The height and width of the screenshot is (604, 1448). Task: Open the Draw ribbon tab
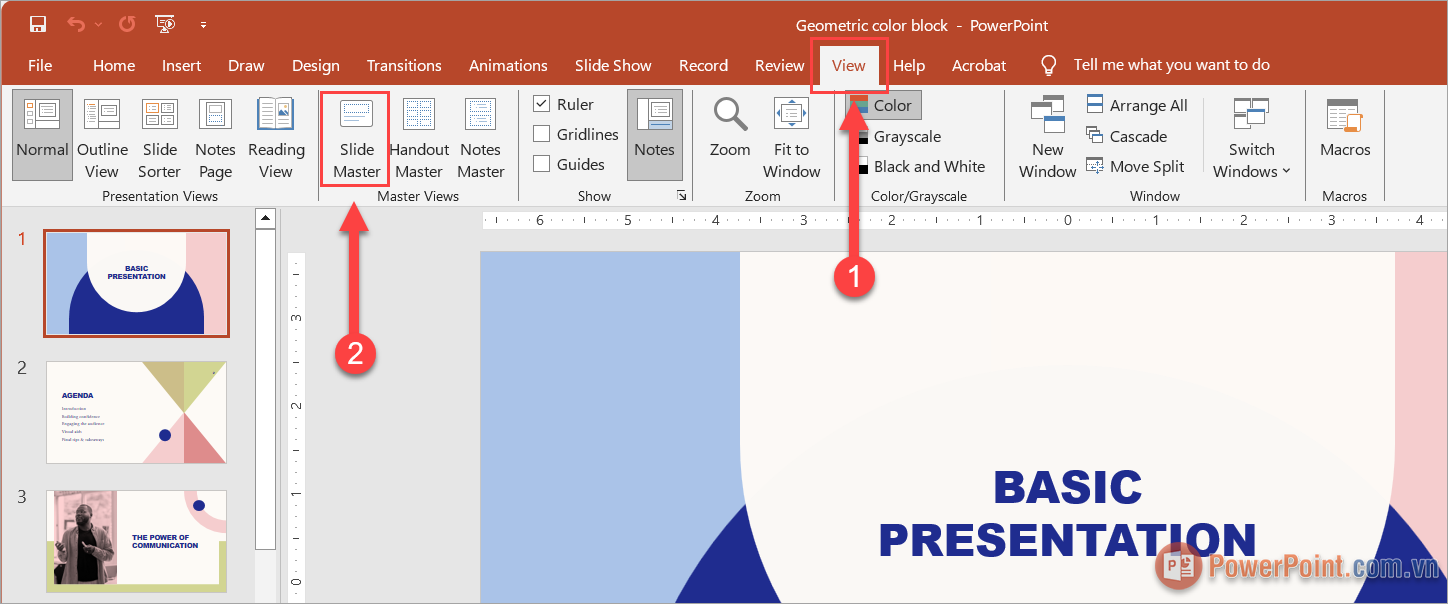point(246,66)
